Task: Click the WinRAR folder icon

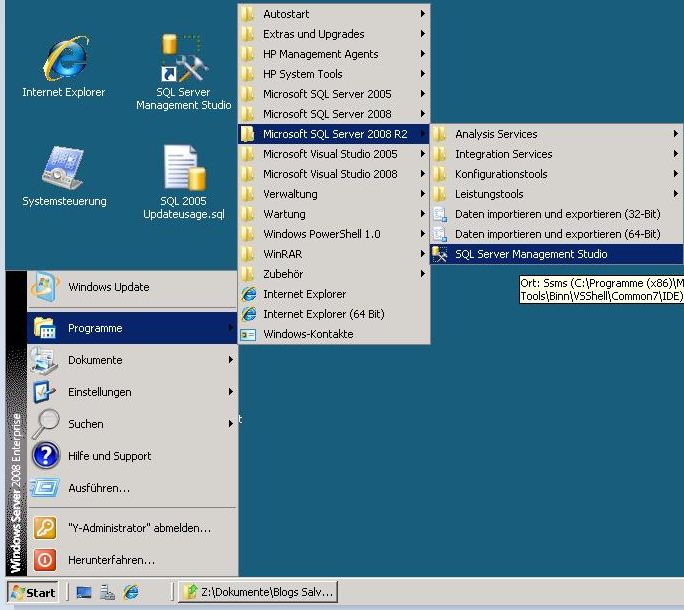Action: pyautogui.click(x=247, y=254)
